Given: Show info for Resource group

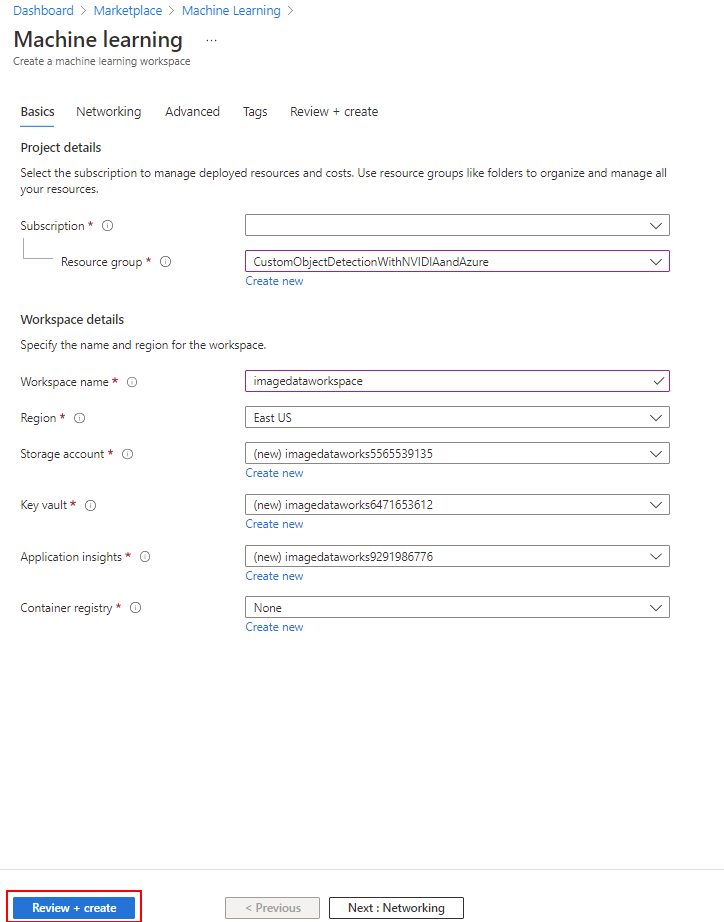Looking at the screenshot, I should tap(166, 262).
